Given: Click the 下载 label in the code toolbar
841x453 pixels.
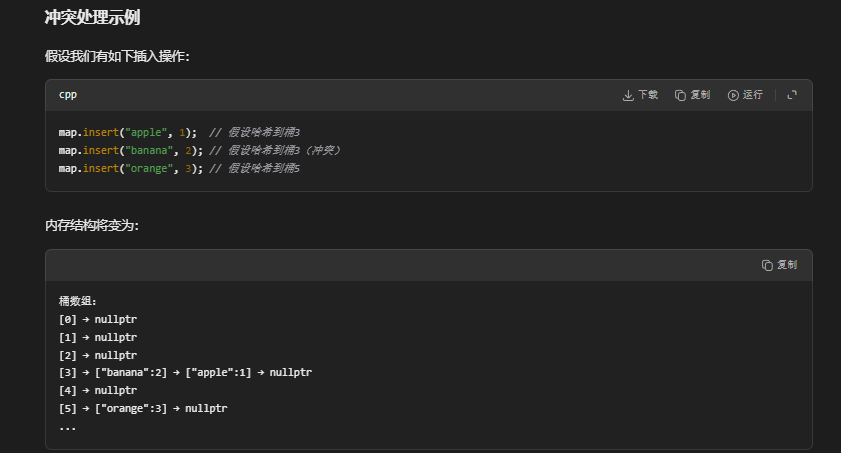Looking at the screenshot, I should coord(648,95).
